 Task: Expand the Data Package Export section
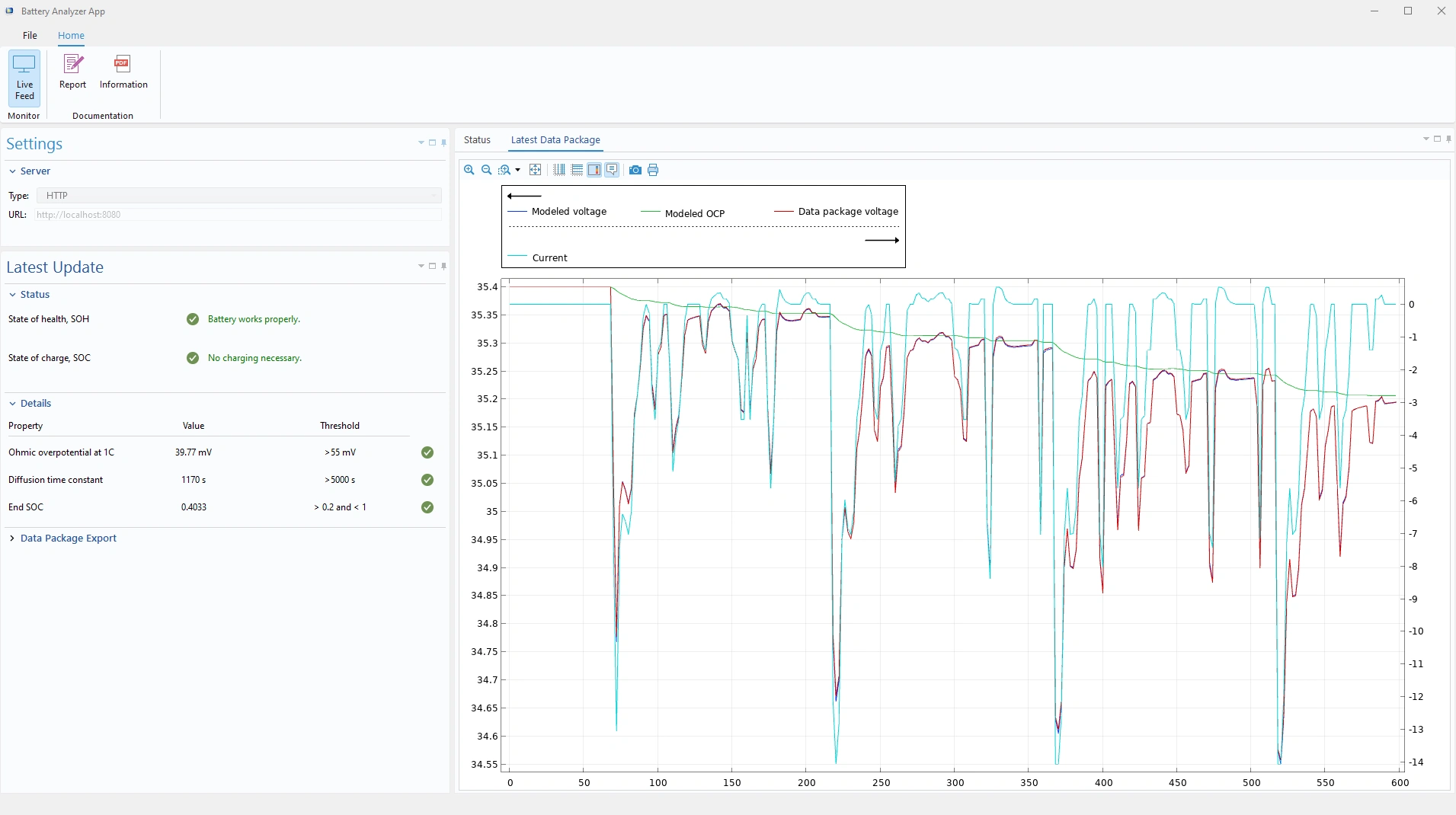pyautogui.click(x=68, y=539)
